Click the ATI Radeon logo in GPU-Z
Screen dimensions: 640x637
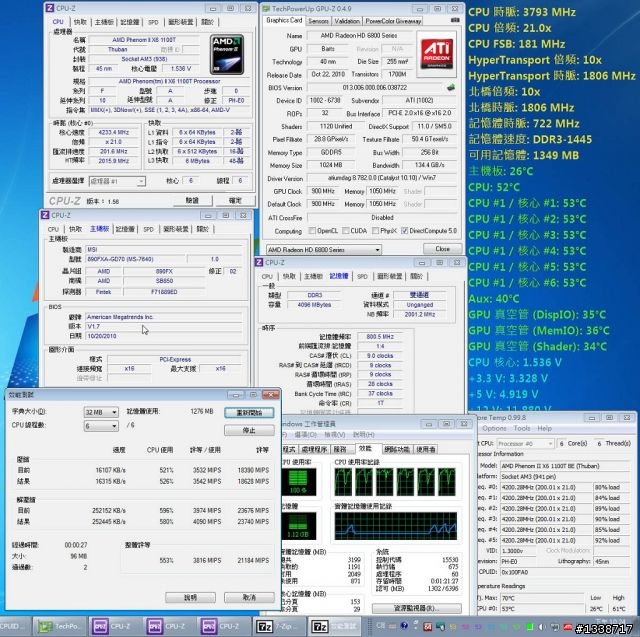pos(437,54)
